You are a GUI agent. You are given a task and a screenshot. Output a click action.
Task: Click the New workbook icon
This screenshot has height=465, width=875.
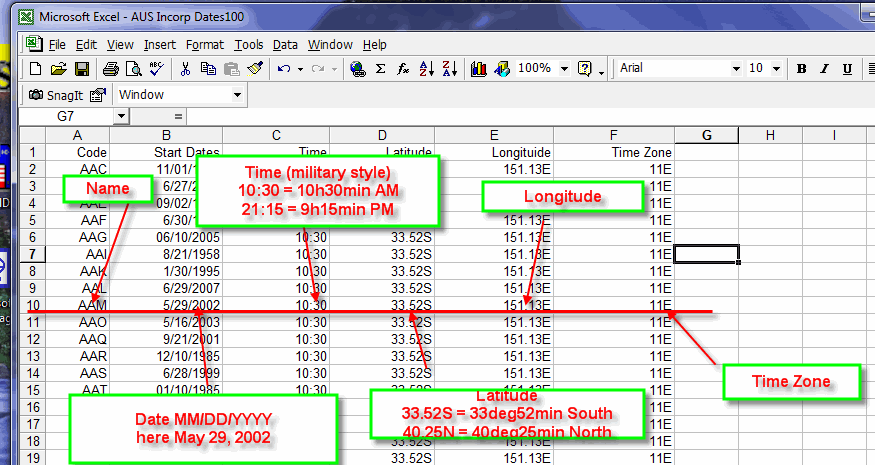(35, 69)
